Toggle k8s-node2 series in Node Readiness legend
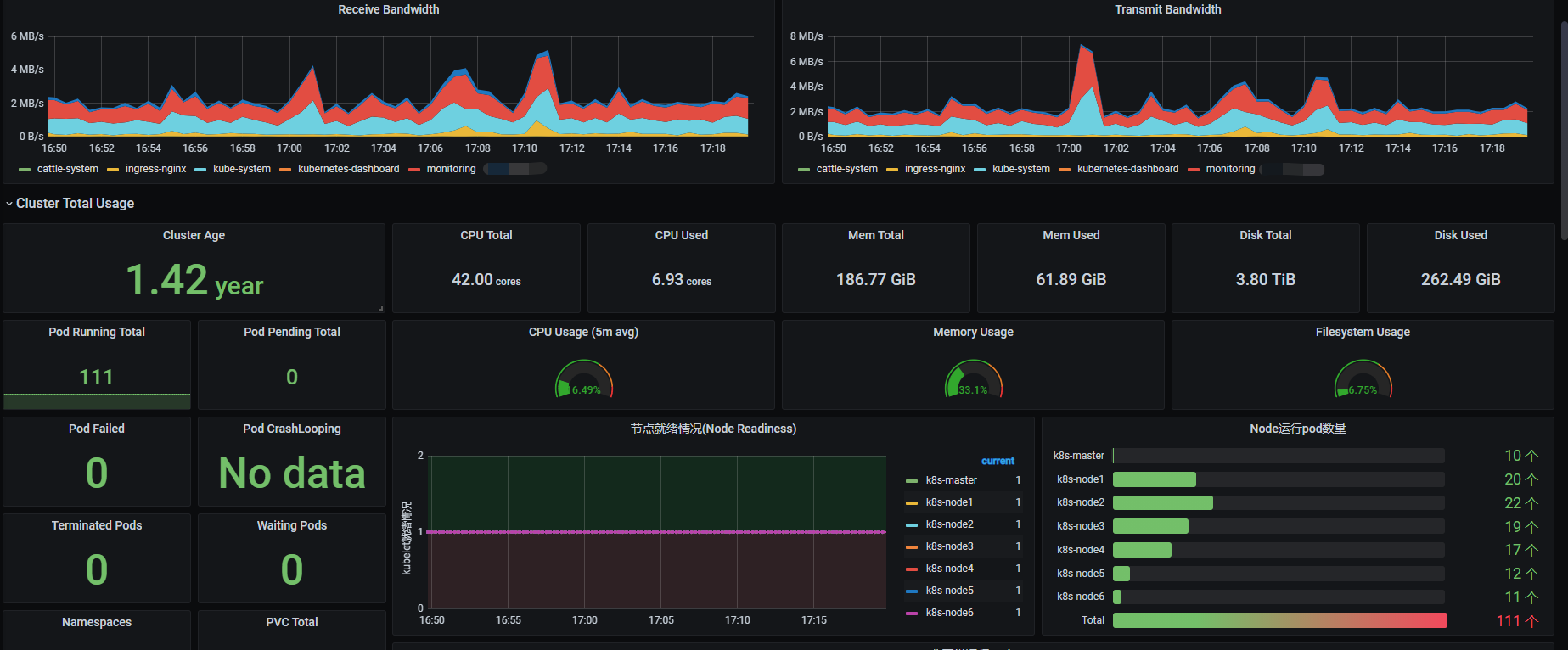 pos(949,524)
